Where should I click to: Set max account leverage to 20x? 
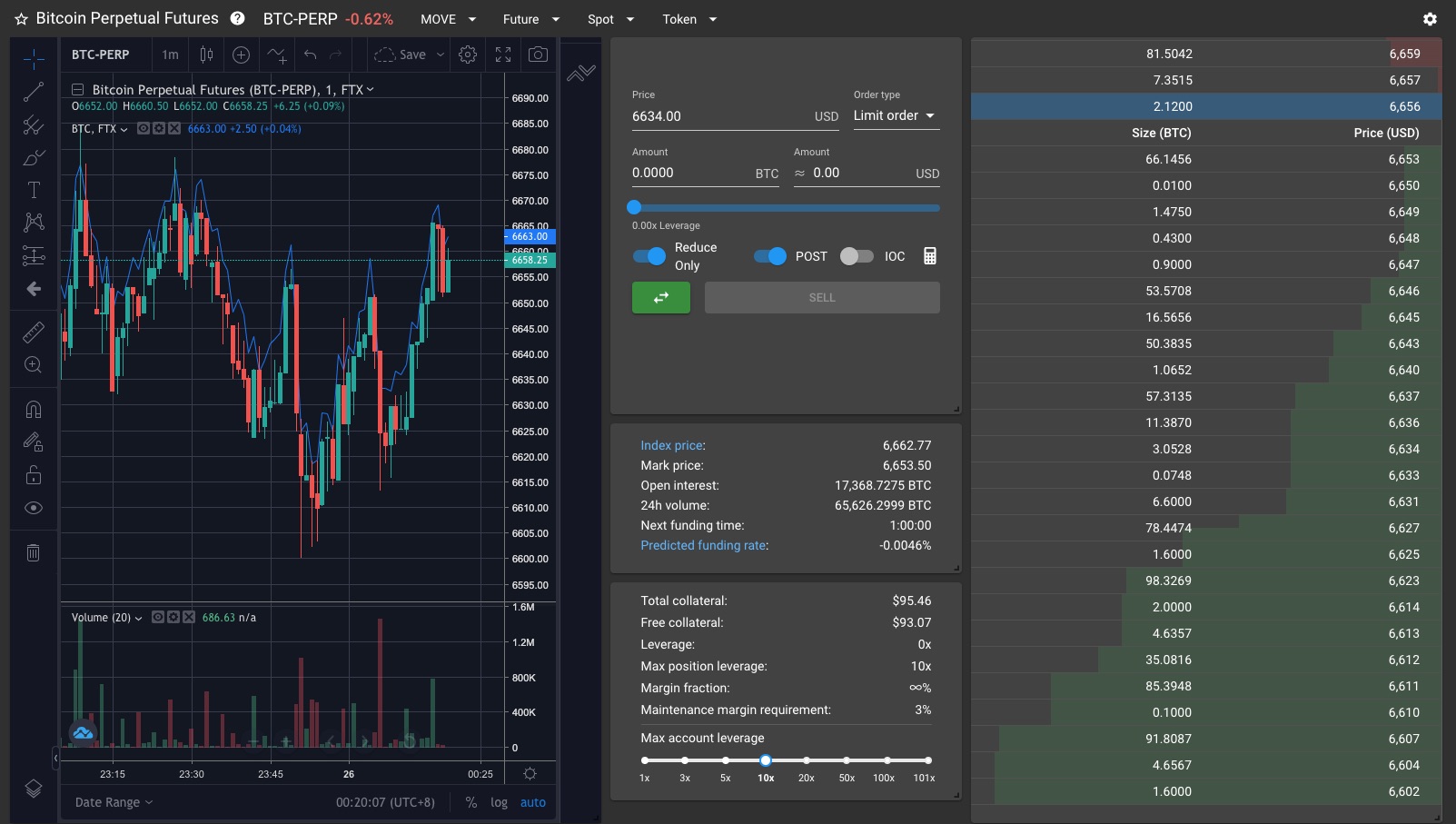(806, 760)
